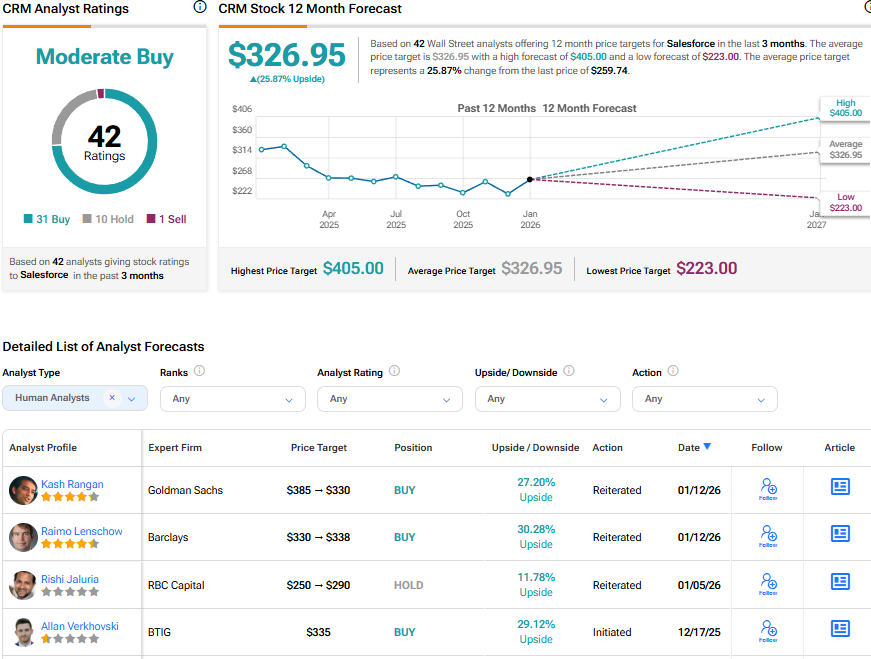This screenshot has height=659, width=871.
Task: Follow analyst Rishi Jaluria
Action: (768, 584)
